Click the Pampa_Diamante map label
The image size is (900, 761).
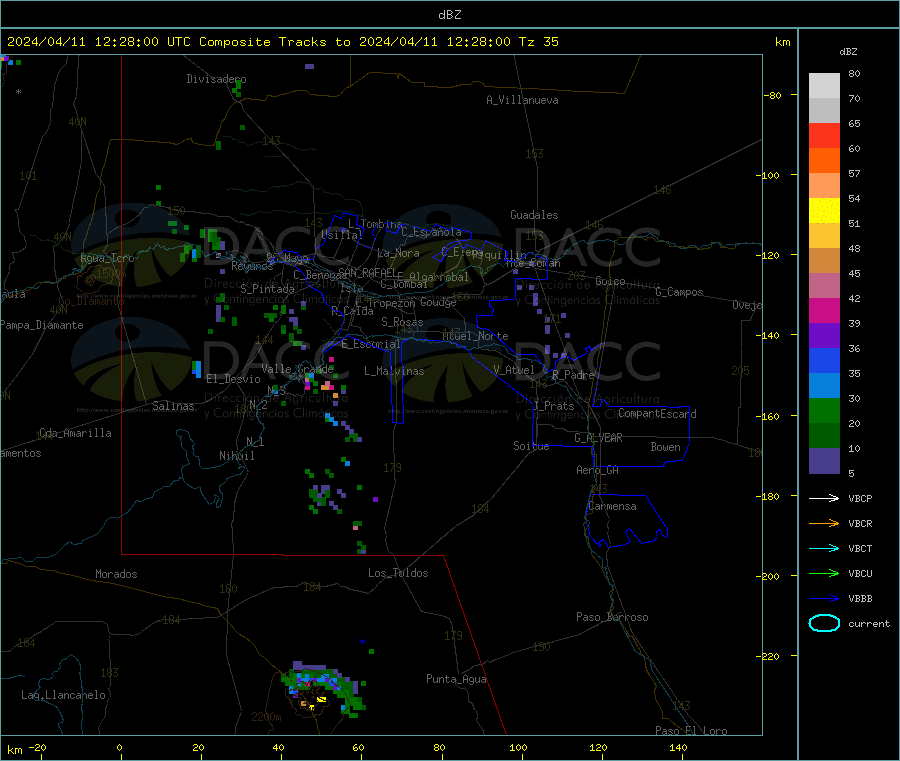[x=41, y=325]
